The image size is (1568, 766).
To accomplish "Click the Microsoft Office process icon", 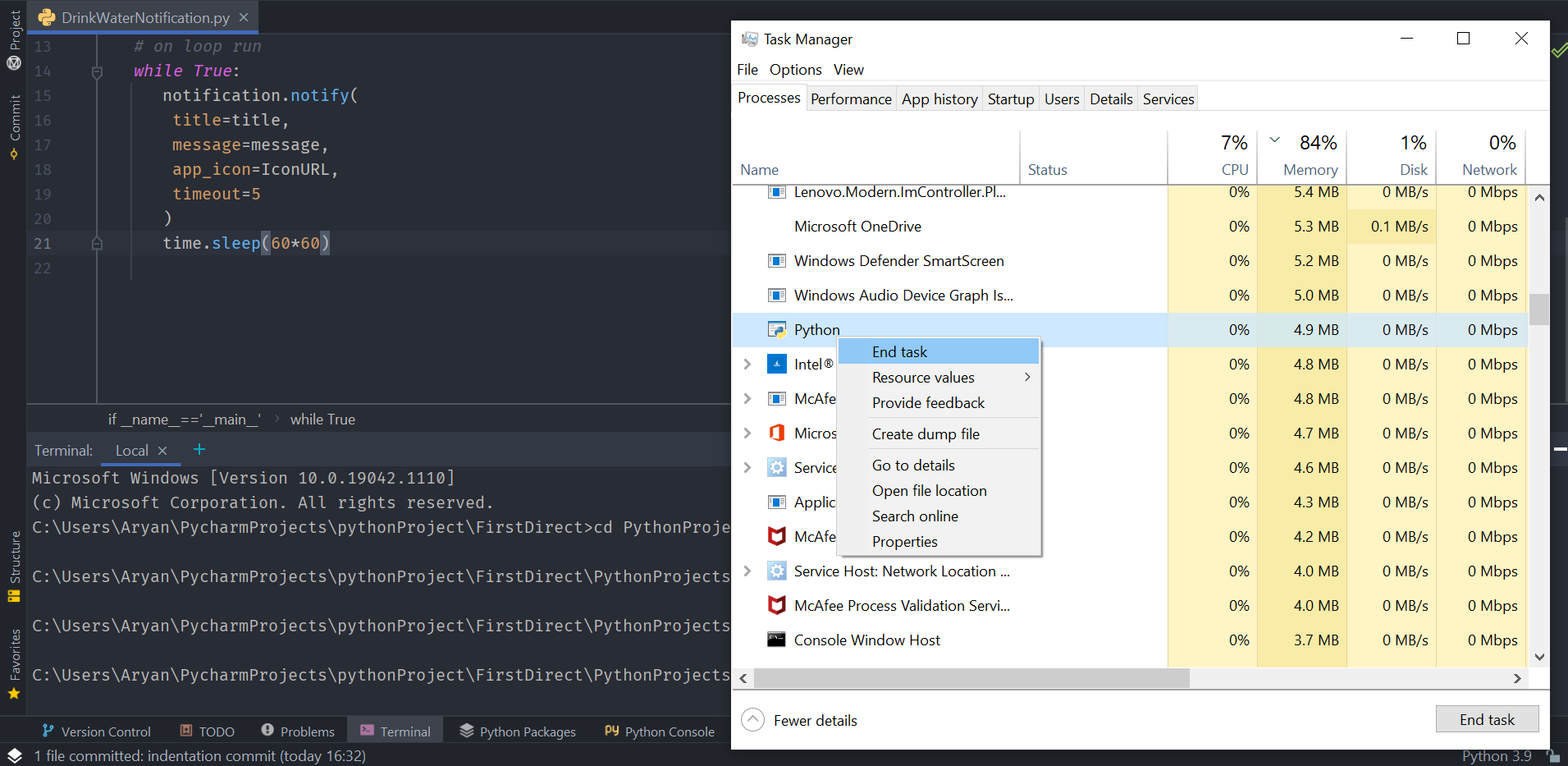I will (776, 433).
